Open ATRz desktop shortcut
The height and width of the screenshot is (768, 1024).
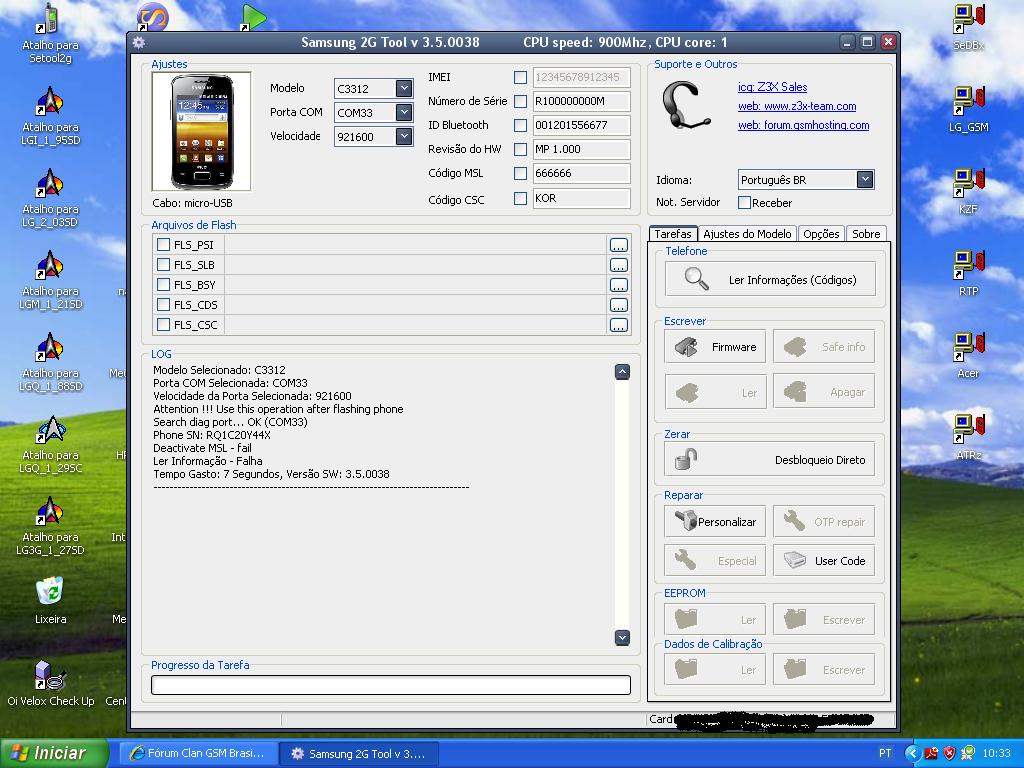click(x=968, y=438)
